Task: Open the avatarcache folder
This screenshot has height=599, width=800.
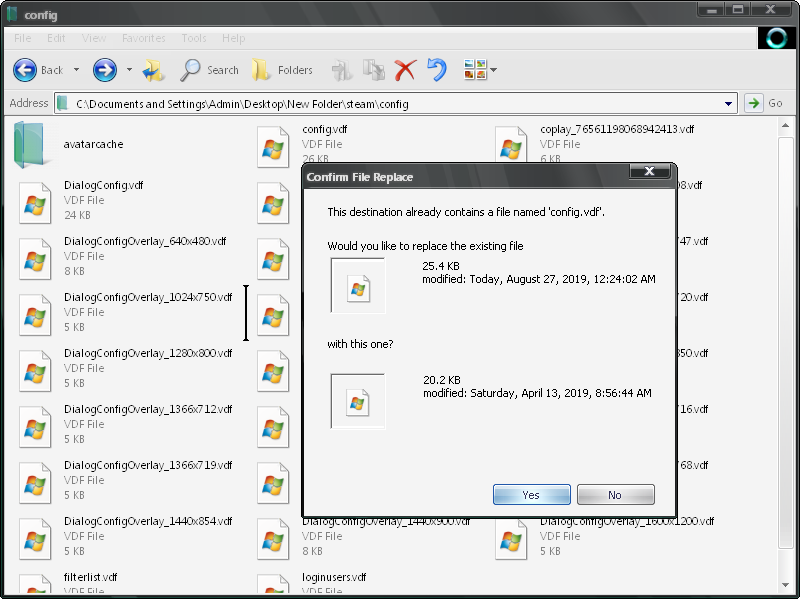Action: click(x=33, y=143)
